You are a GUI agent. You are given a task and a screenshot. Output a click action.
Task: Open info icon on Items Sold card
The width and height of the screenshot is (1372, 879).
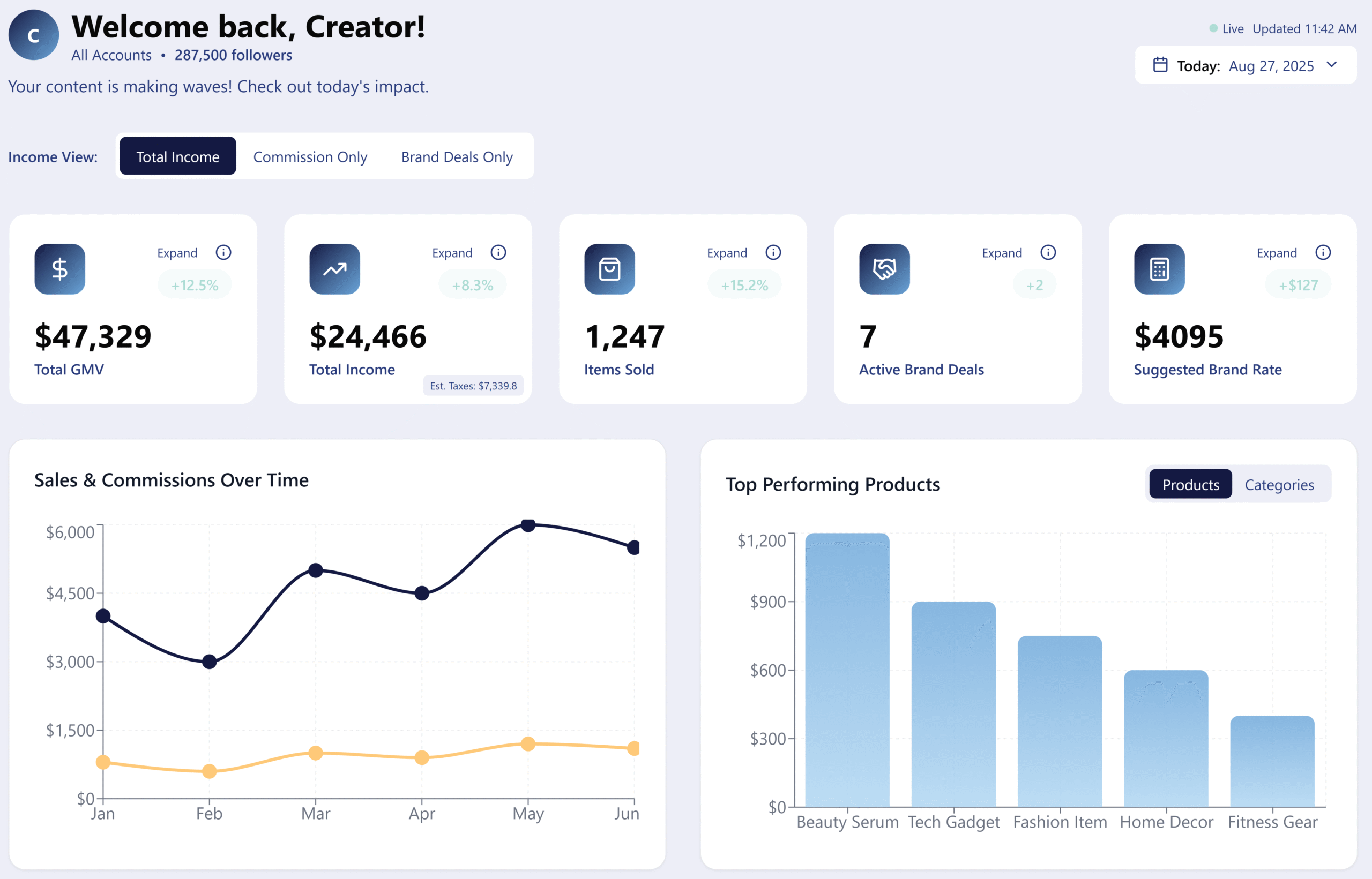pyautogui.click(x=773, y=252)
